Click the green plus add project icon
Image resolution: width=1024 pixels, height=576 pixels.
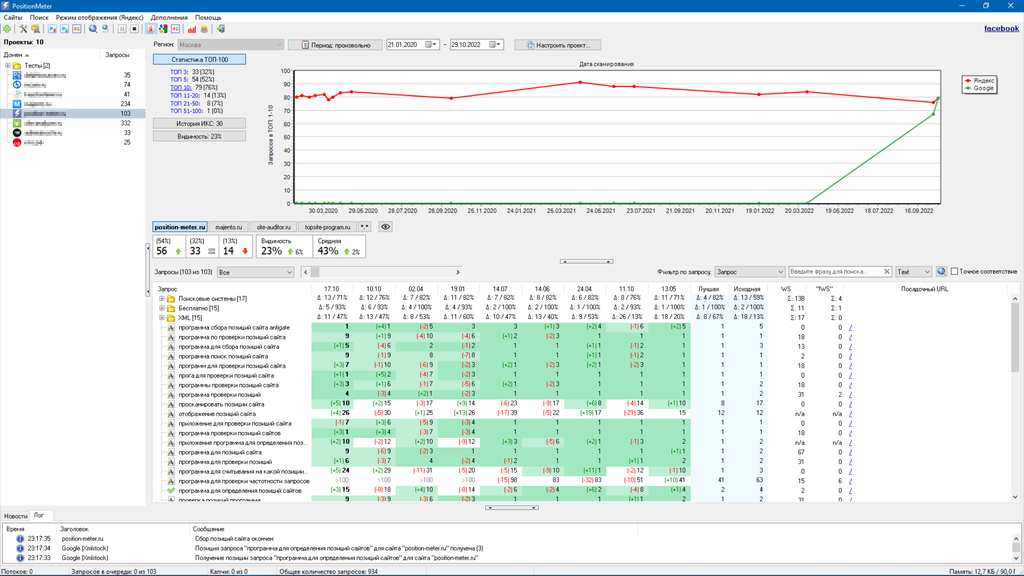coord(7,29)
